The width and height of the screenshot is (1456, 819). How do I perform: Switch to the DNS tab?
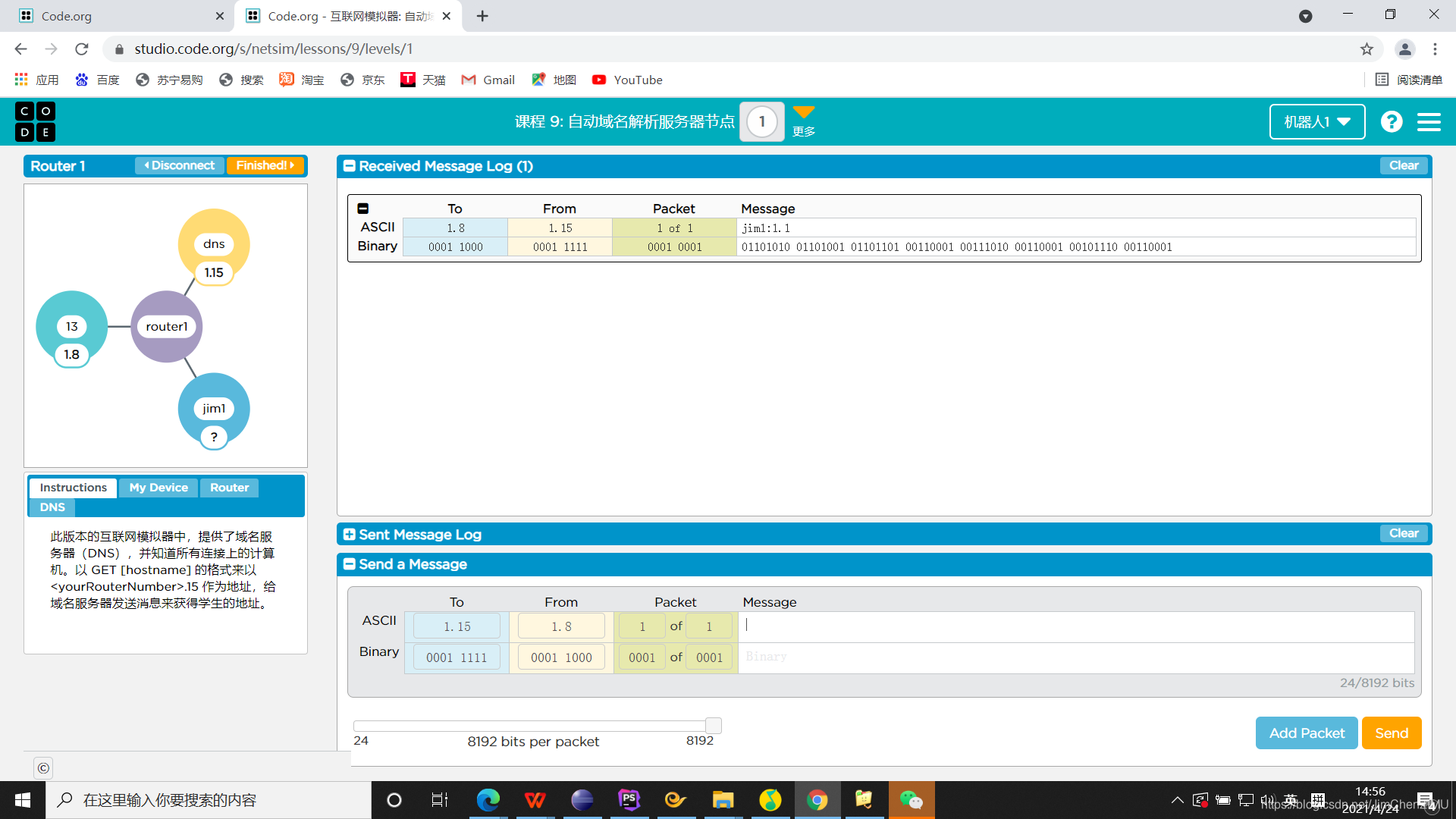tap(52, 507)
